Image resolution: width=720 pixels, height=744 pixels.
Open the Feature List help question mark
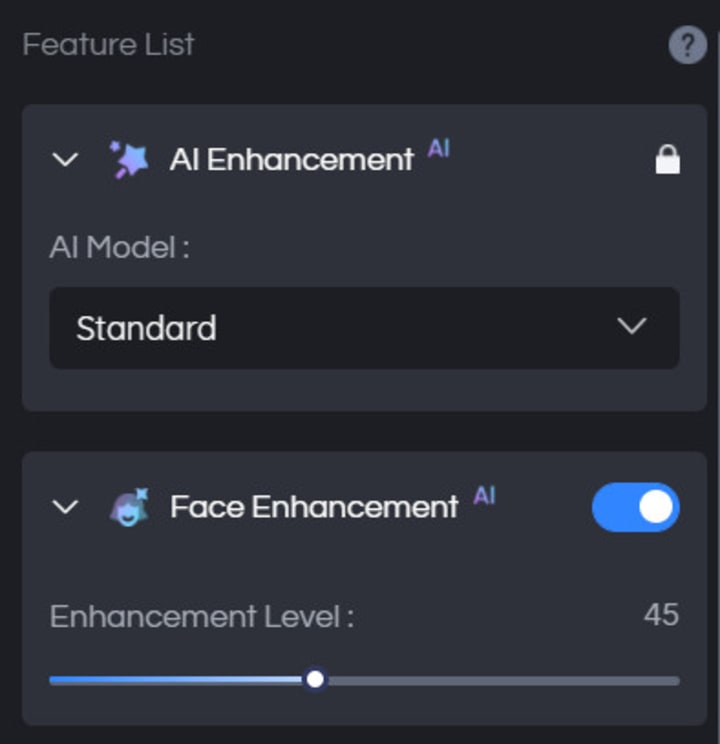pyautogui.click(x=687, y=45)
